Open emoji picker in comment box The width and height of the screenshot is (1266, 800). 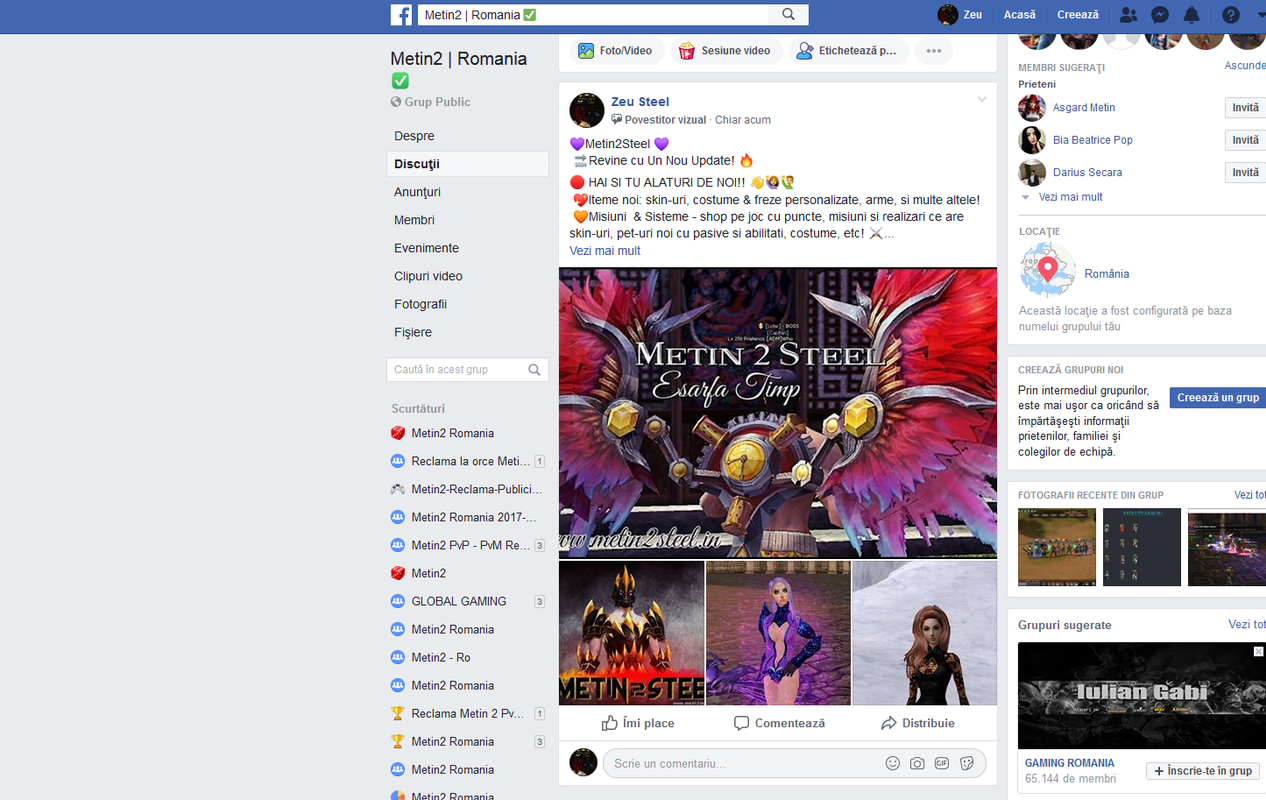(x=893, y=763)
